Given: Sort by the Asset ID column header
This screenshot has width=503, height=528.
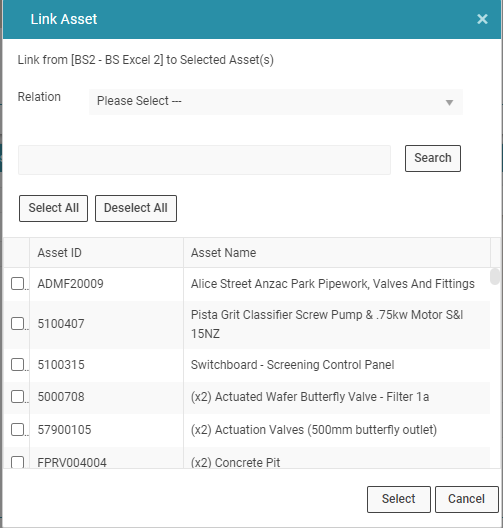Looking at the screenshot, I should 106,253.
